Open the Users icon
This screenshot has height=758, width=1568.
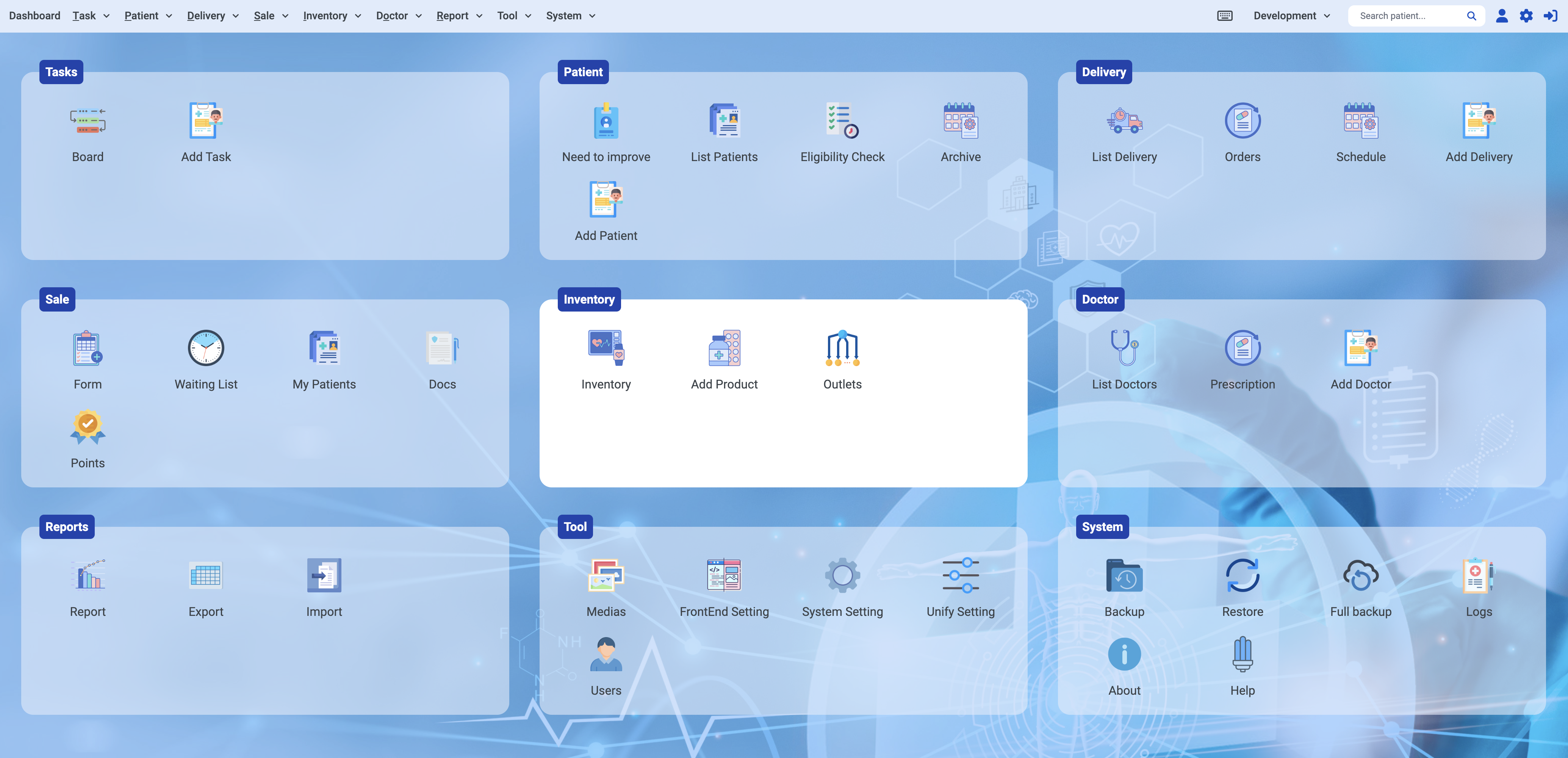(606, 655)
